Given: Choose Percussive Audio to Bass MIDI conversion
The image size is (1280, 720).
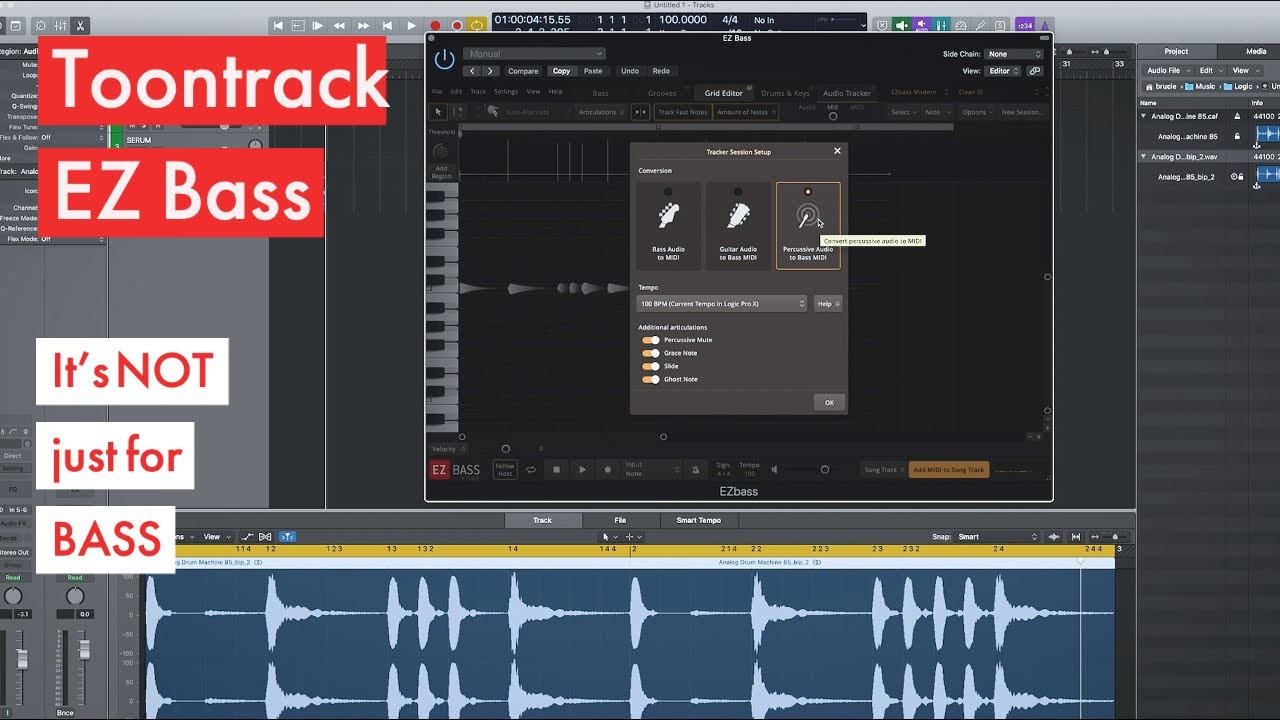Looking at the screenshot, I should (808, 225).
